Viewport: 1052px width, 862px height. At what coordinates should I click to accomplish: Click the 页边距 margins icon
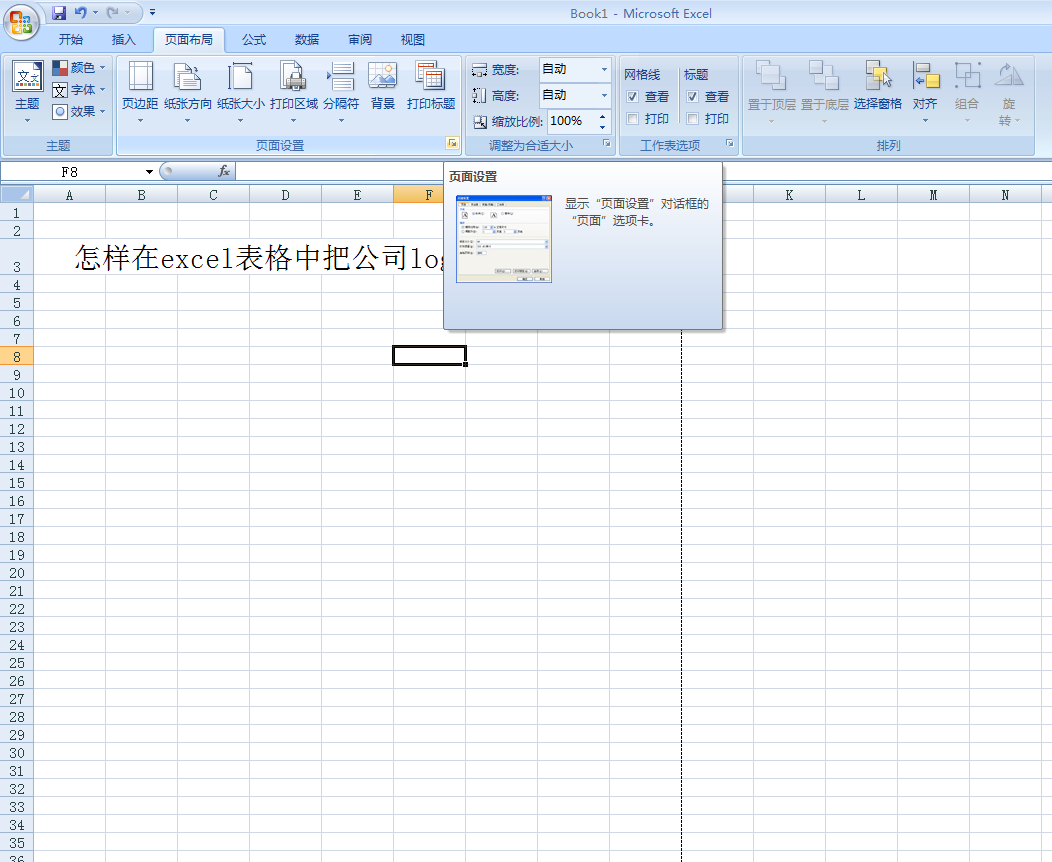(140, 76)
